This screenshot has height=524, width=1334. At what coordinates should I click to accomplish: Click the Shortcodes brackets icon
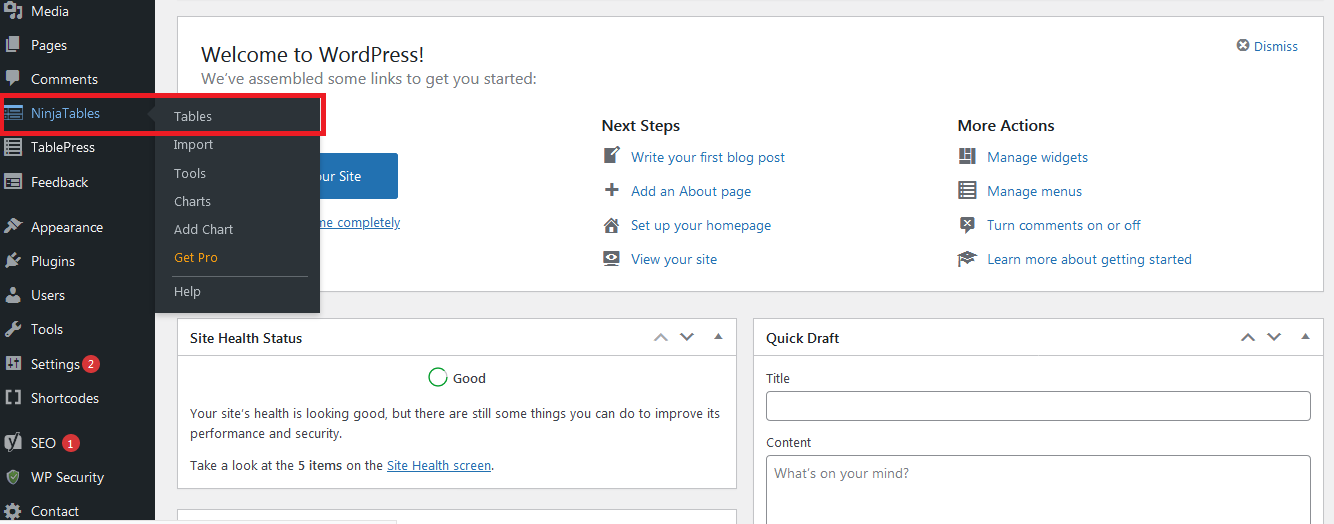[13, 398]
